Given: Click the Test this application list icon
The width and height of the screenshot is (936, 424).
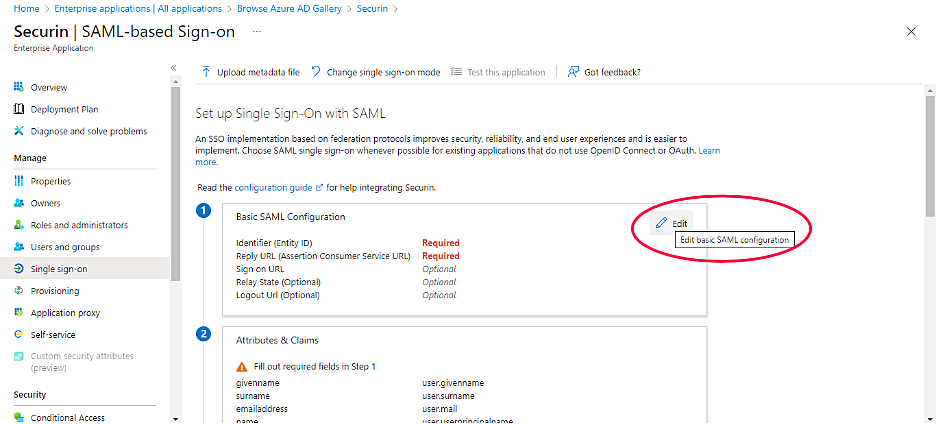Looking at the screenshot, I should (x=456, y=72).
